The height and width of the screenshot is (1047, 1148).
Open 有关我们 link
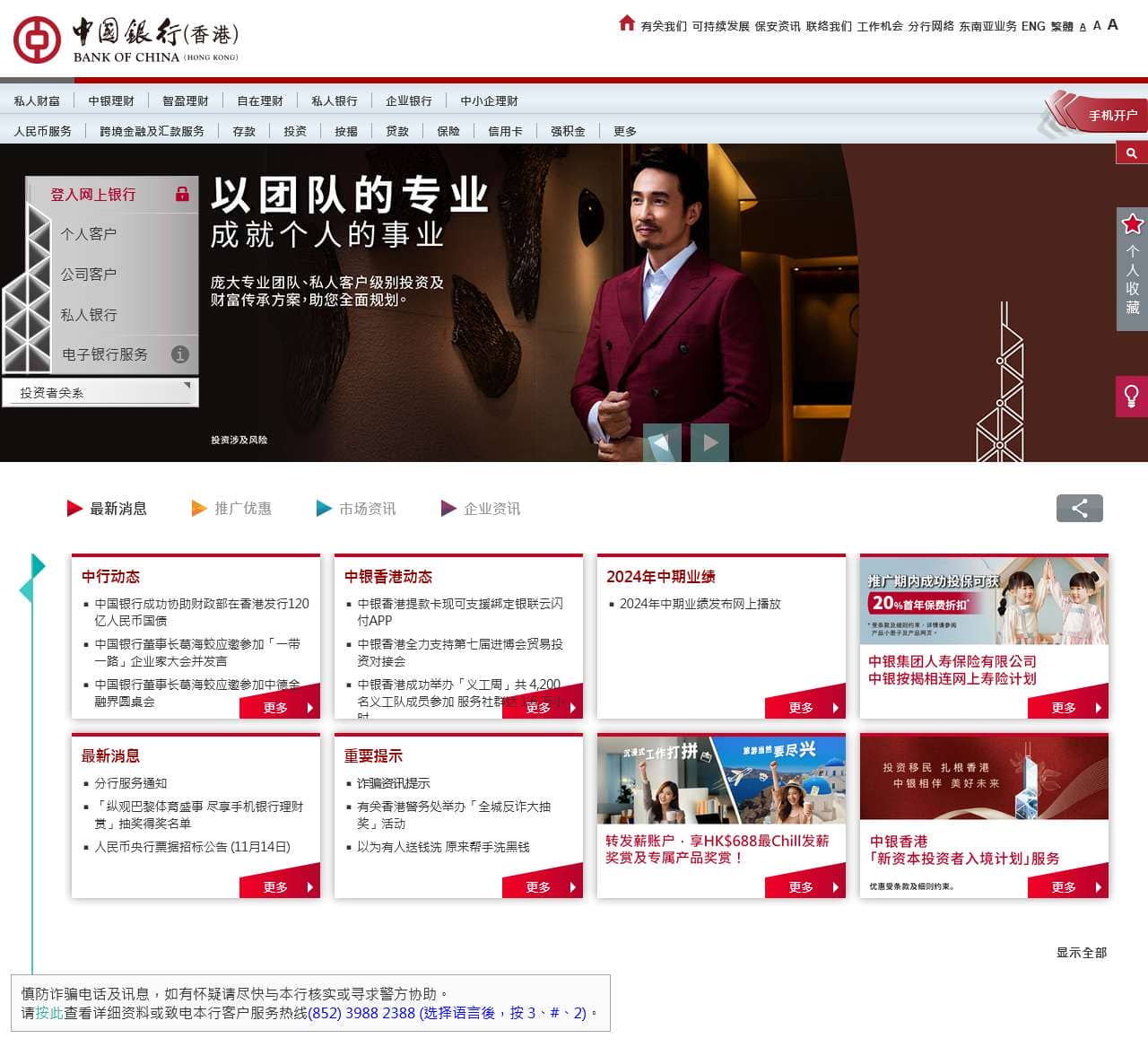click(x=664, y=26)
